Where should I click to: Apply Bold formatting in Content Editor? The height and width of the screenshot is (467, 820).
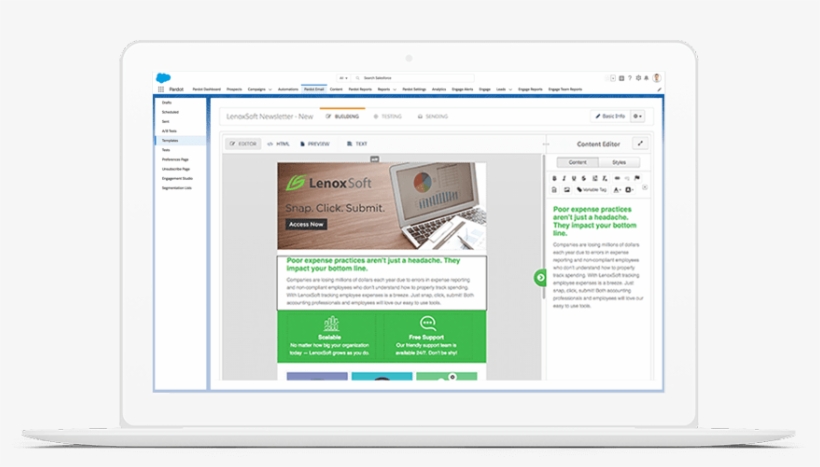[x=554, y=178]
